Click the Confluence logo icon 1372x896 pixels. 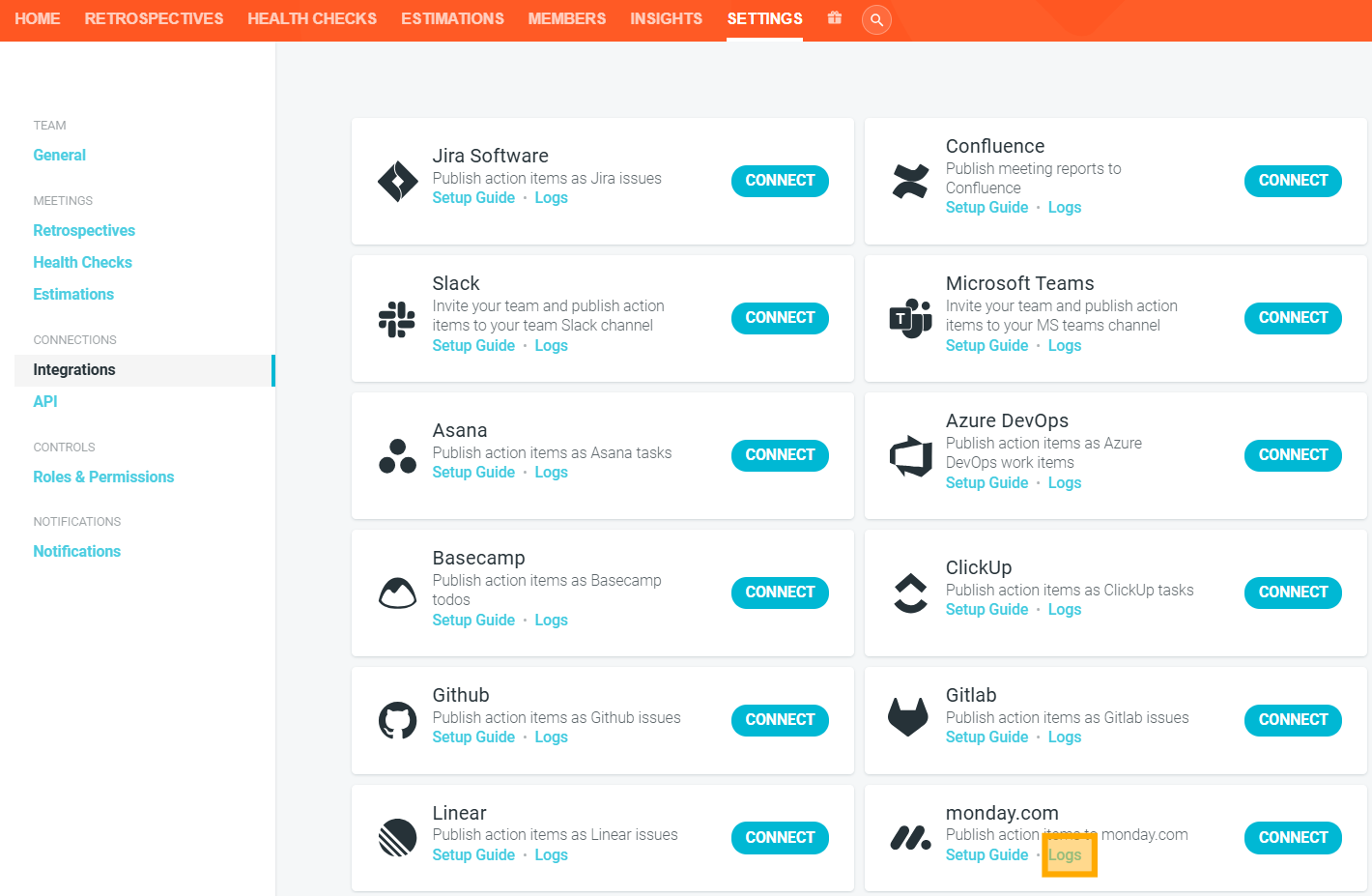pyautogui.click(x=910, y=181)
